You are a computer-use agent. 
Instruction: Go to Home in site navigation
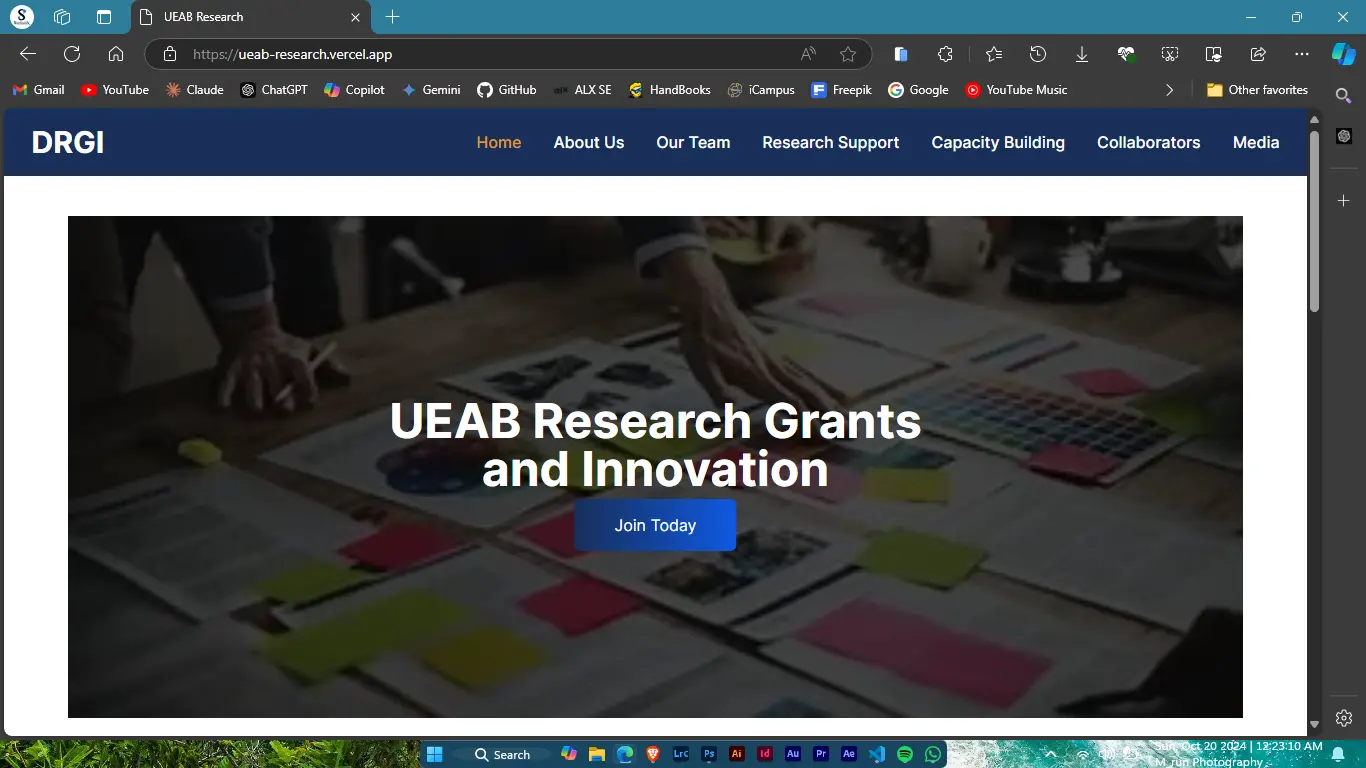tap(499, 143)
